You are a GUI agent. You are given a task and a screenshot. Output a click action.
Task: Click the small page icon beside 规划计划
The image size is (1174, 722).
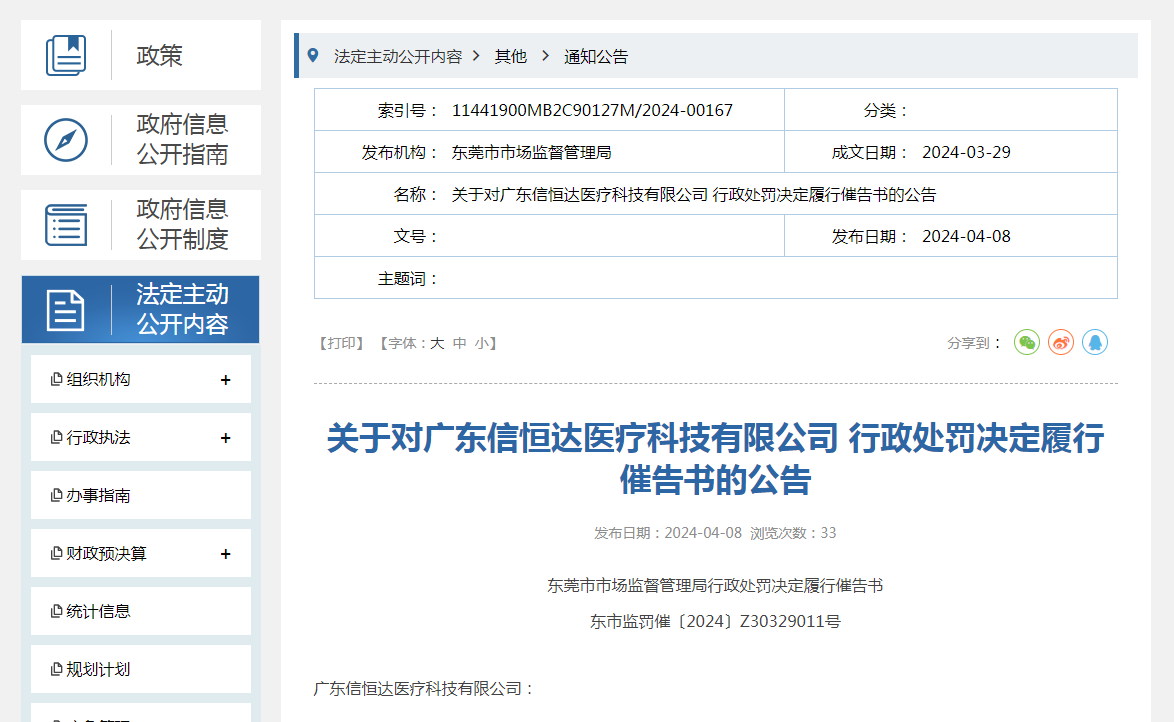pyautogui.click(x=56, y=669)
